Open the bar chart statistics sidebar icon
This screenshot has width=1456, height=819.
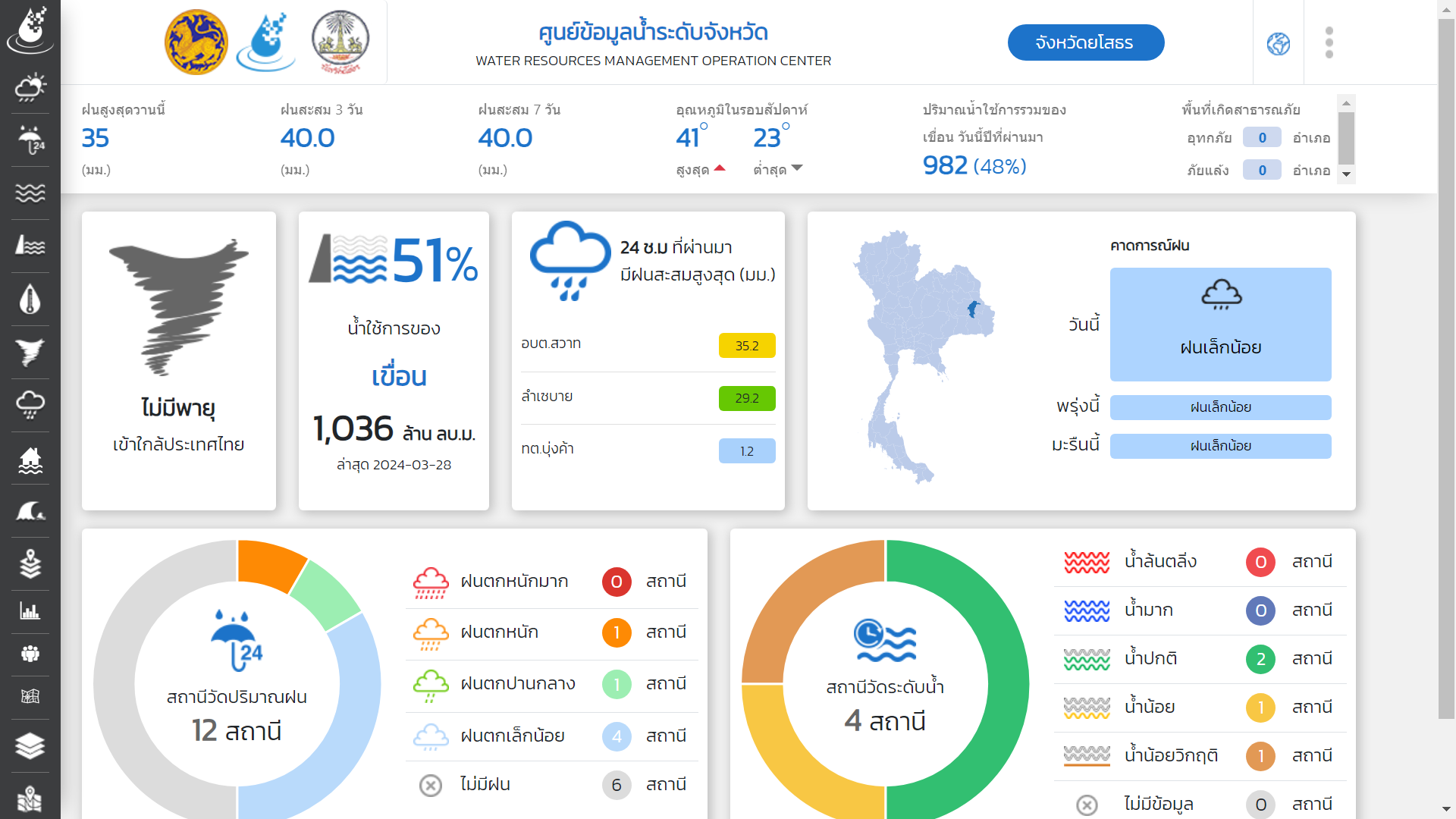tap(30, 610)
